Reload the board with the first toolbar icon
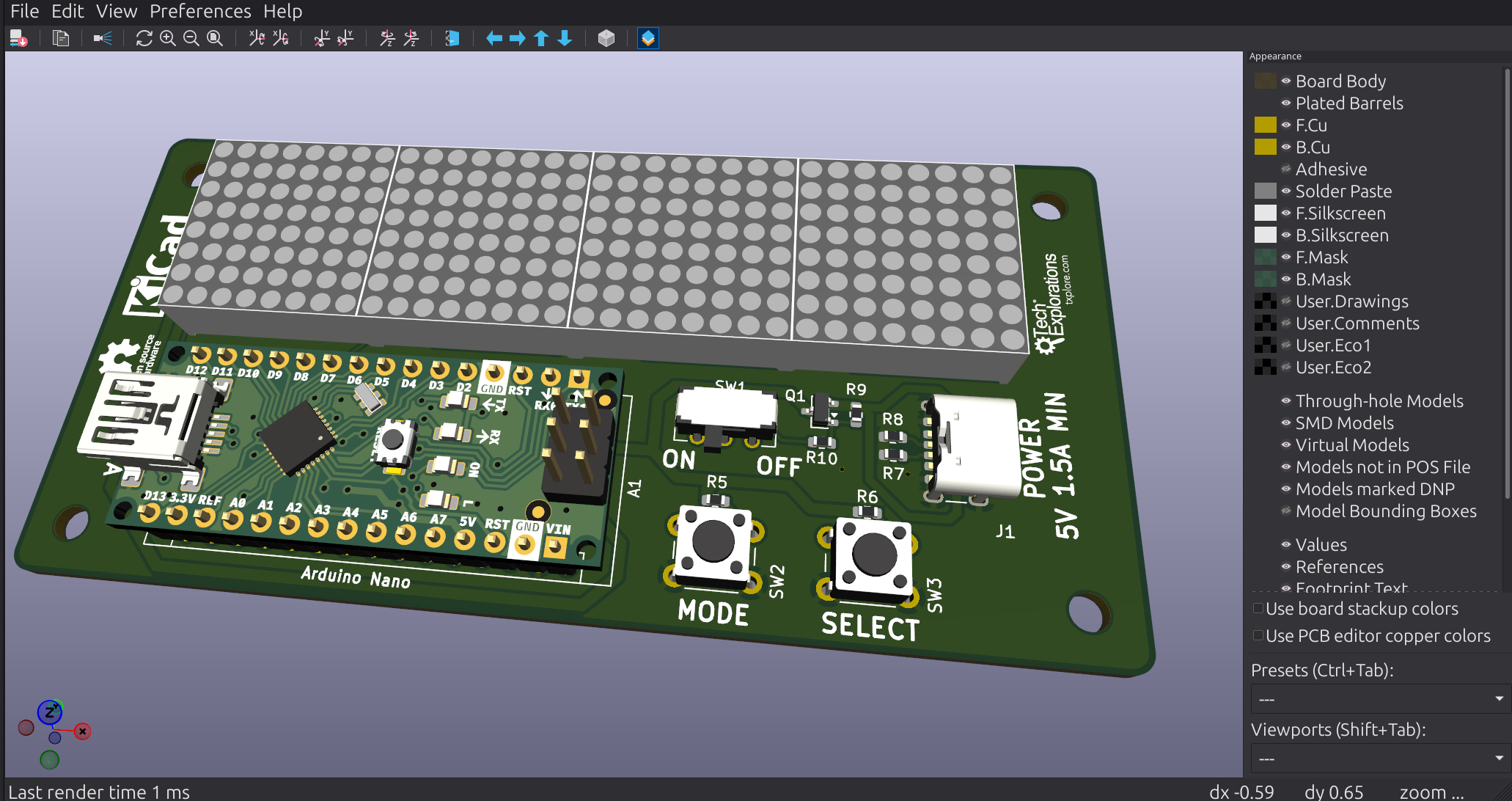 [18, 38]
